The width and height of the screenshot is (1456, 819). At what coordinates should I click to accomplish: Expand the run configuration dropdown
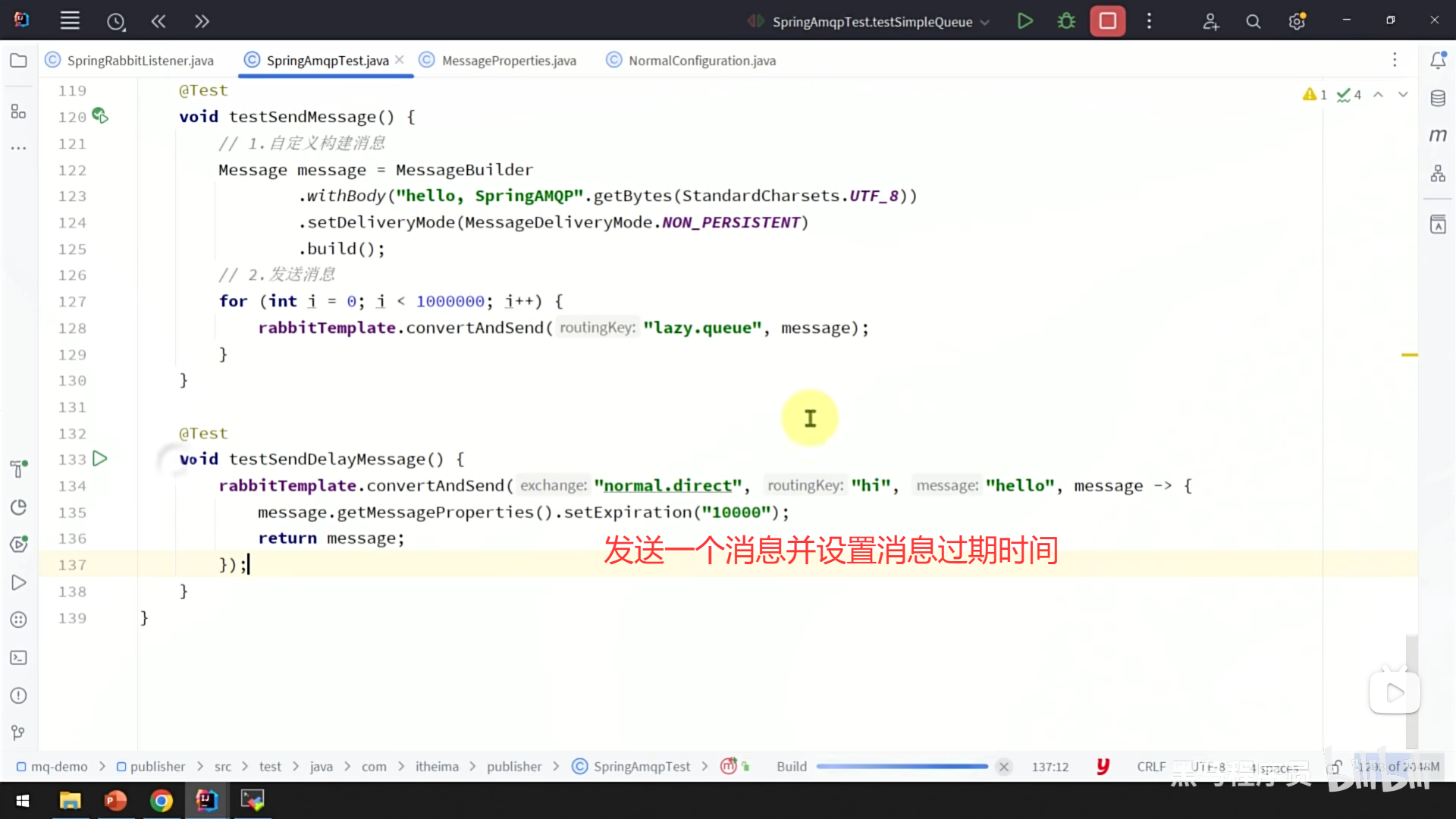[x=985, y=22]
